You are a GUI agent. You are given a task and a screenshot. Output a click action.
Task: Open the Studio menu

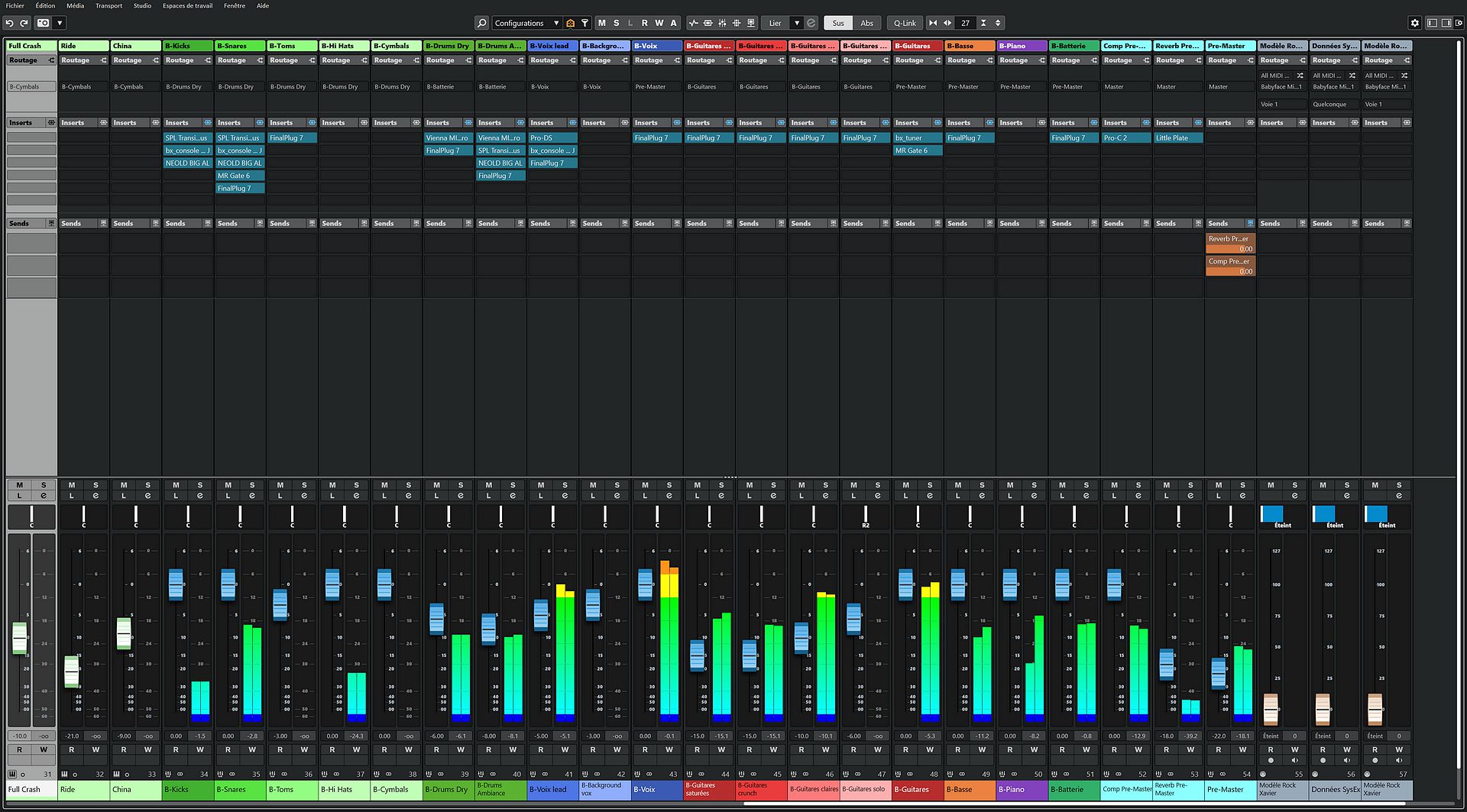(141, 5)
